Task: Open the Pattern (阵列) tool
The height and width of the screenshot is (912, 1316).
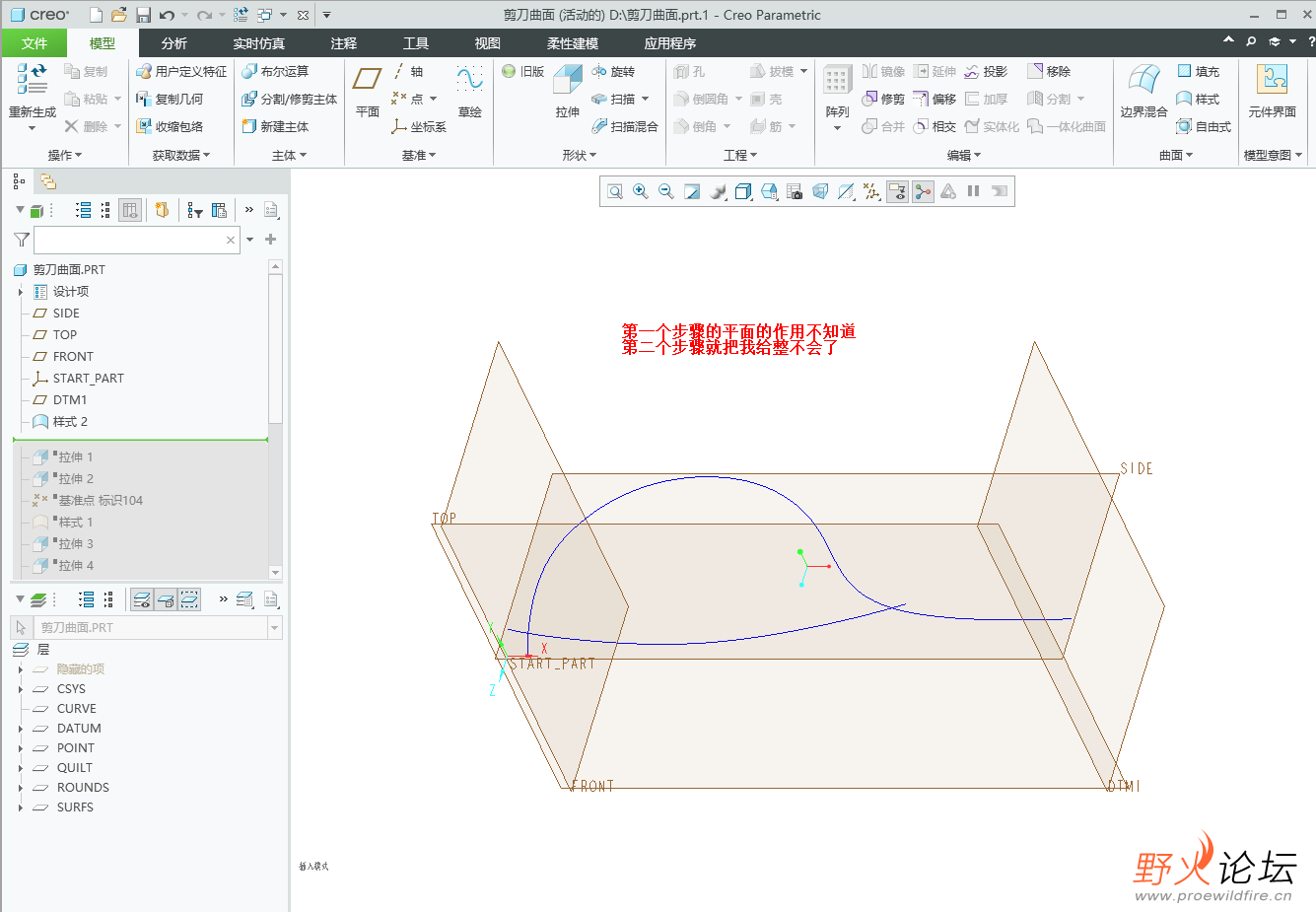Action: [x=837, y=98]
